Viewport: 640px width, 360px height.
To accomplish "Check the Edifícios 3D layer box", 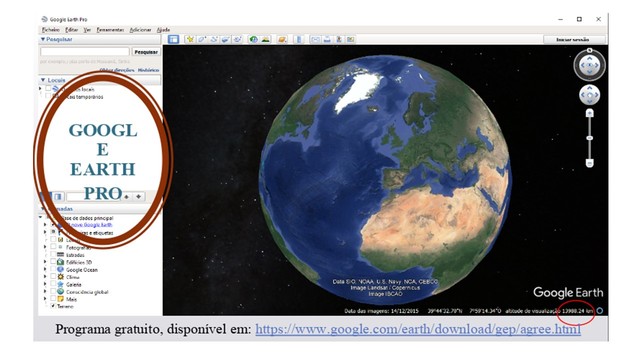I will (53, 262).
